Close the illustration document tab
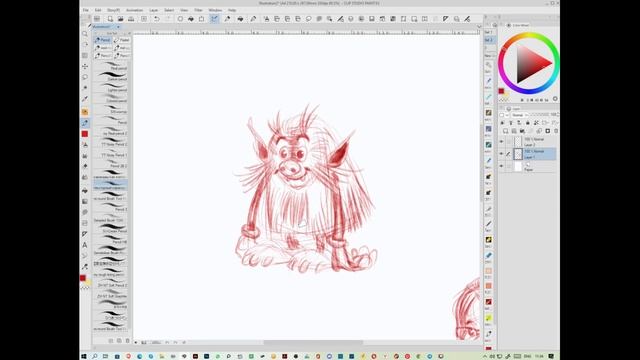This screenshot has width=640, height=360. [x=118, y=27]
